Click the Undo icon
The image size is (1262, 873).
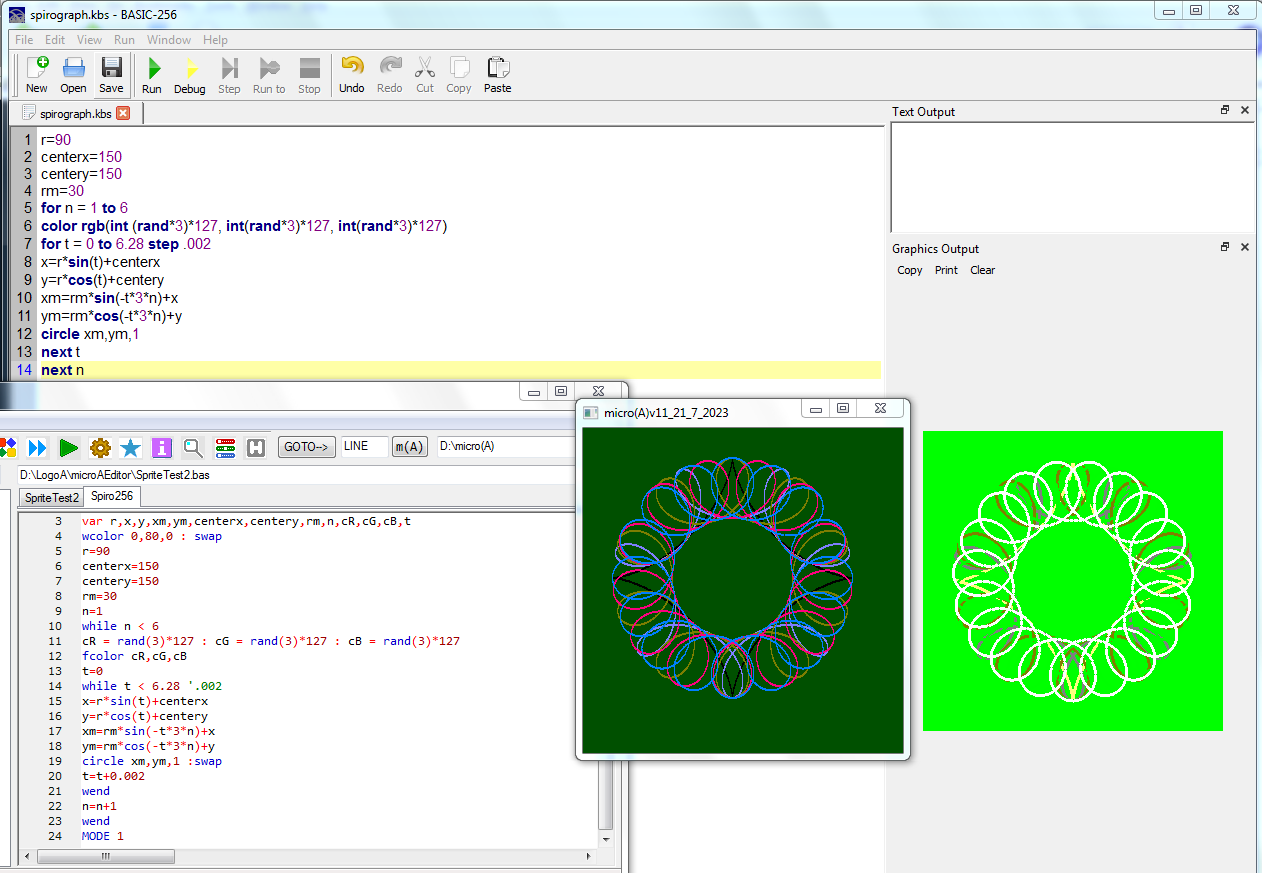(352, 67)
